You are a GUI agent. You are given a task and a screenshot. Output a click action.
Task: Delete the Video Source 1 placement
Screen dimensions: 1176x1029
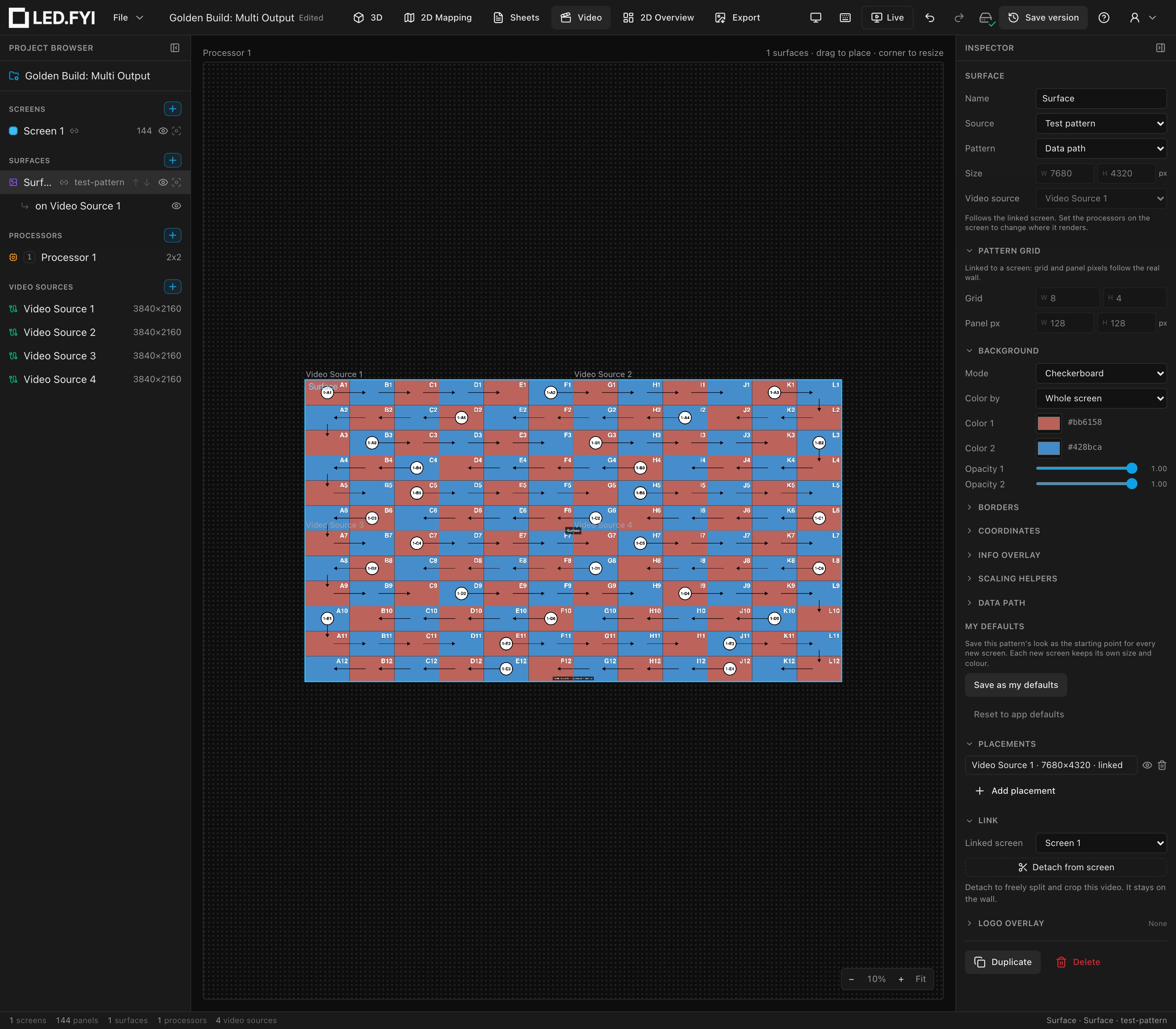pos(1162,765)
